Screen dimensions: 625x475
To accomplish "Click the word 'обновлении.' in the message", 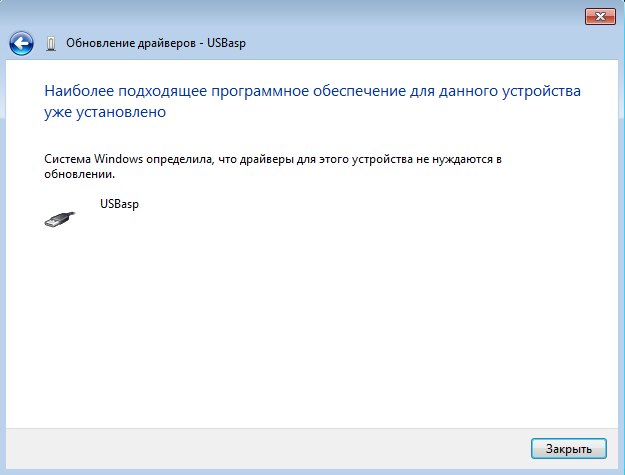I will (x=79, y=174).
